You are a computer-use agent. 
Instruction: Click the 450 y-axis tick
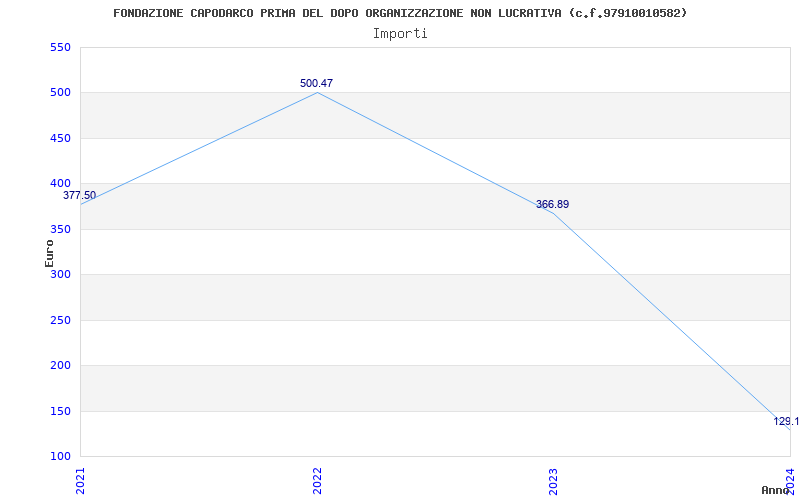click(60, 138)
